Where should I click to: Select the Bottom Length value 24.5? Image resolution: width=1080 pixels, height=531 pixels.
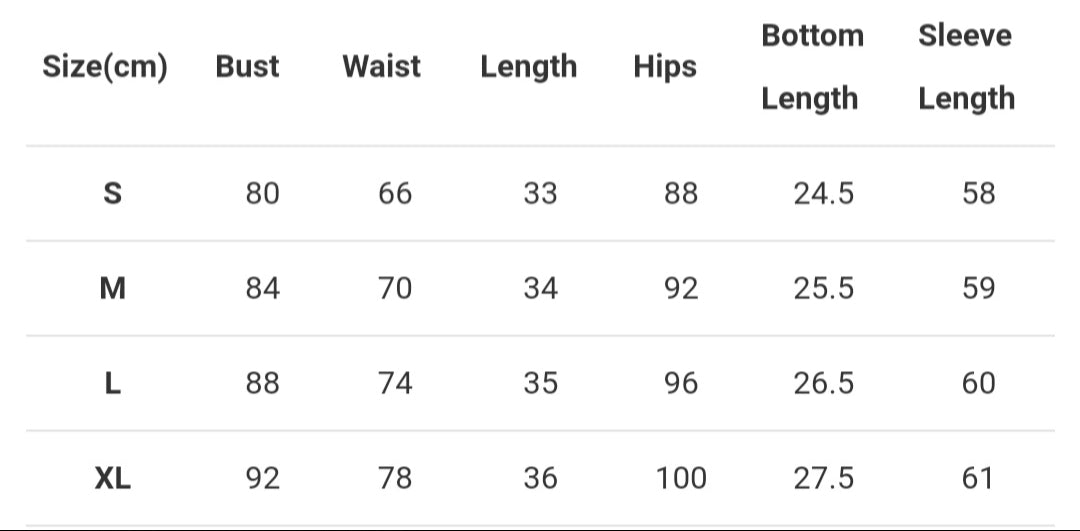[824, 193]
